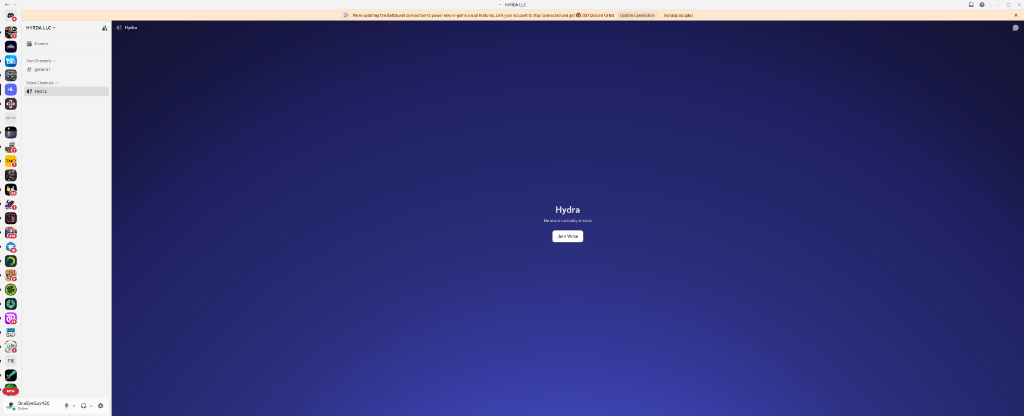Open Discord direct messages home icon
Image resolution: width=1024 pixels, height=416 pixels.
[10, 16]
